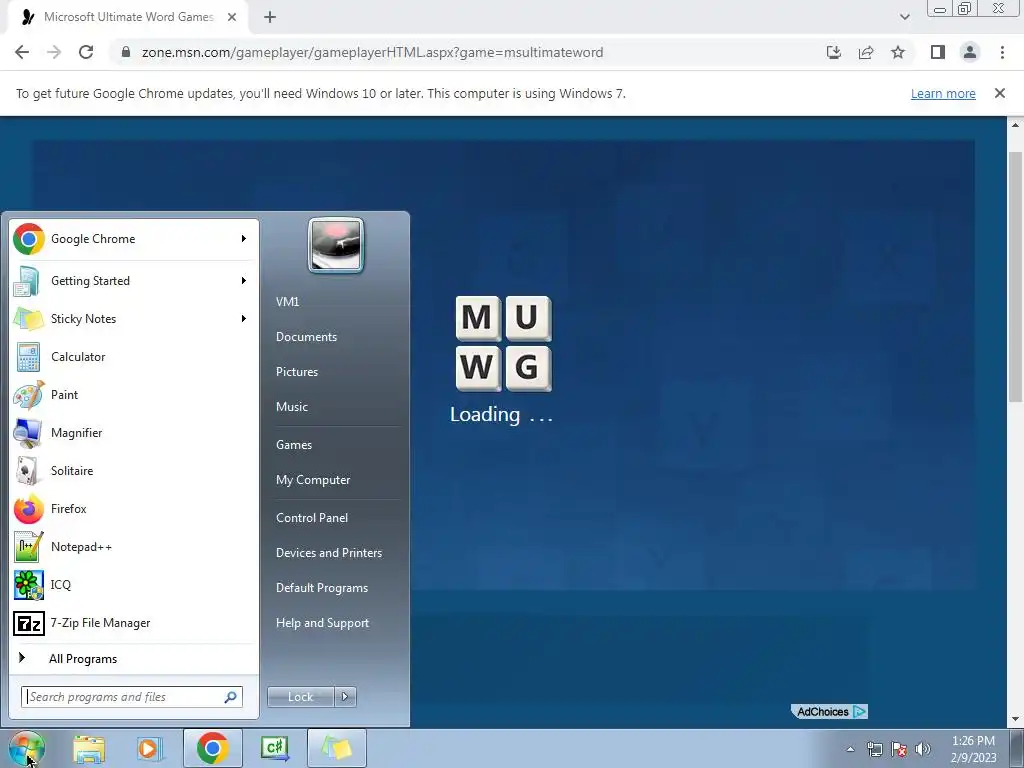Viewport: 1024px width, 768px height.
Task: Launch Paint from Start menu
Action: 134,394
